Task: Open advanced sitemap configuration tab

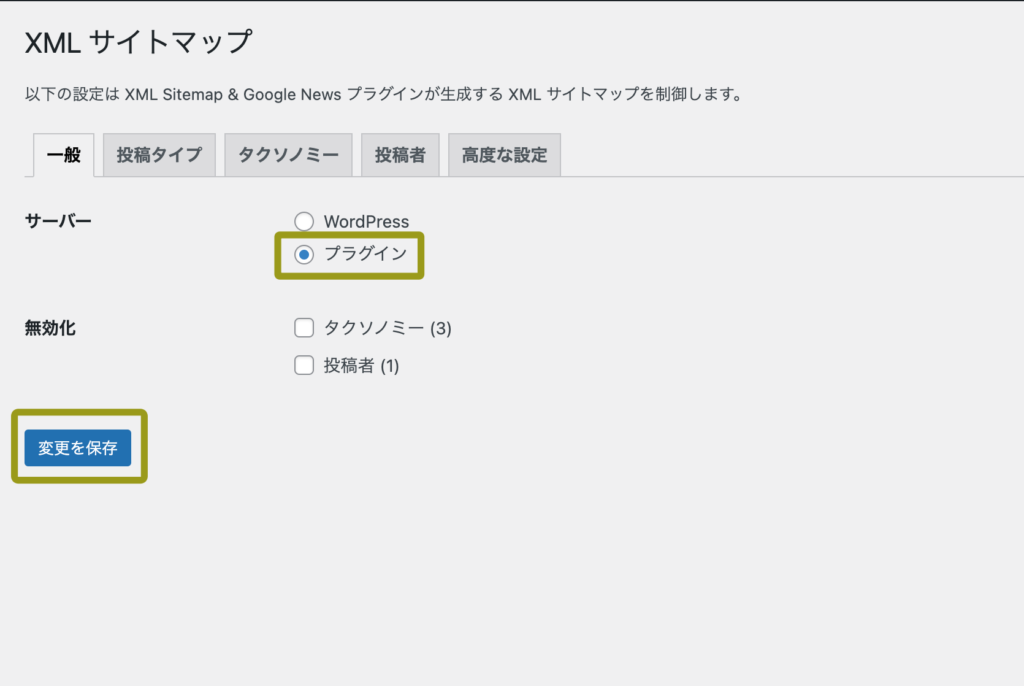Action: point(504,155)
